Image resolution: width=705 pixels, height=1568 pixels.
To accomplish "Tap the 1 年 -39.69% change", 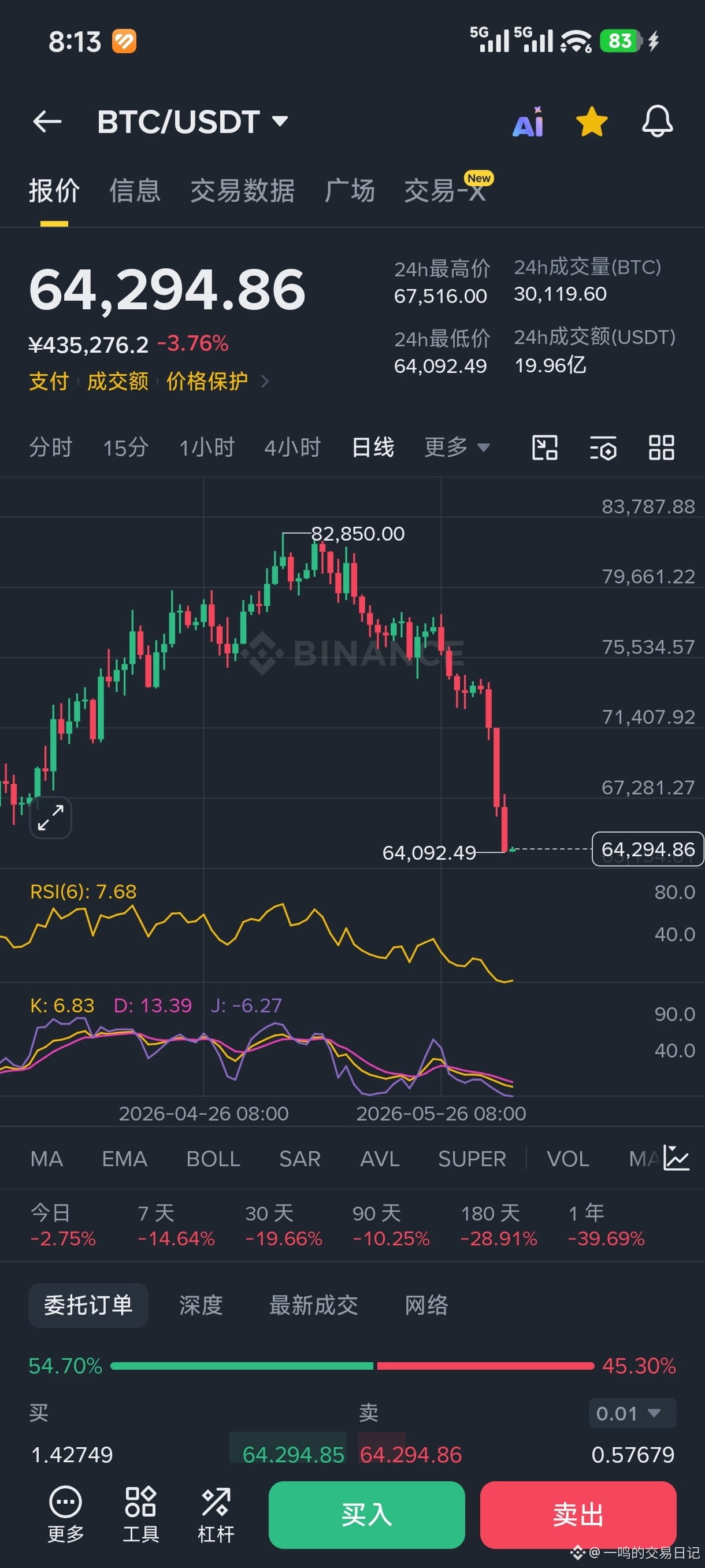I will [606, 1225].
